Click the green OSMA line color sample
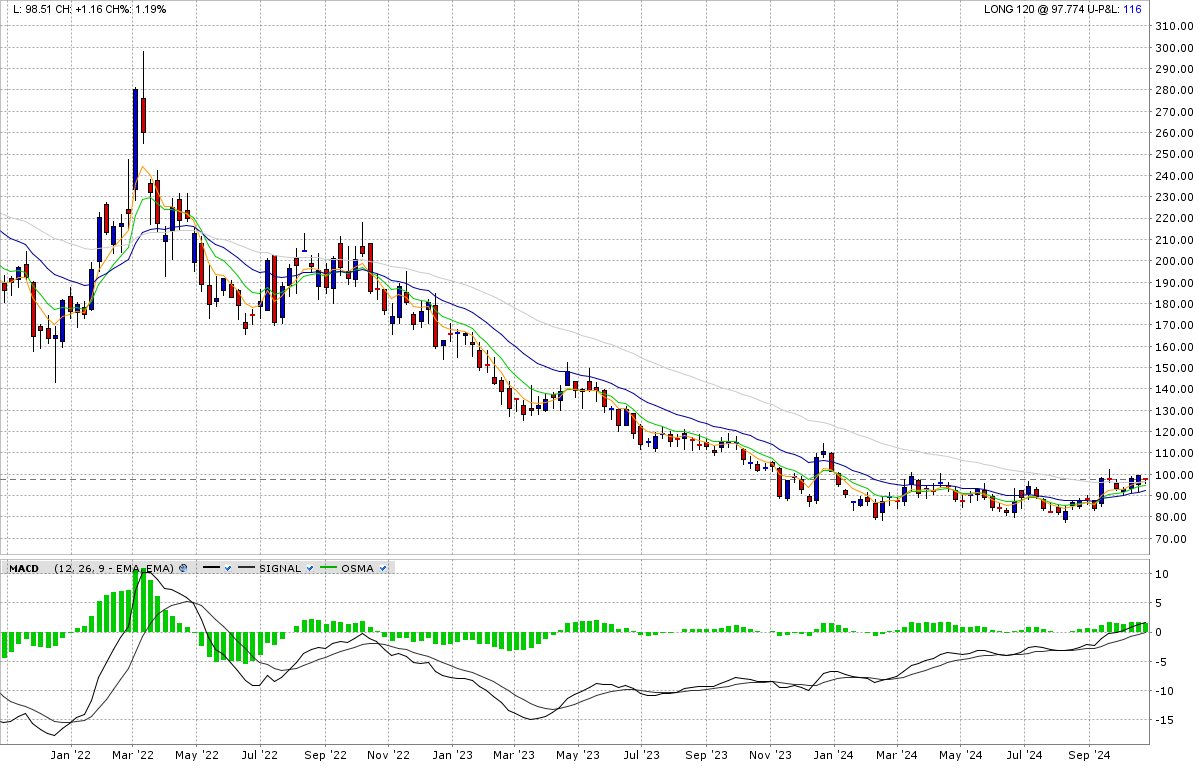Viewport: 1202px width, 769px height. [x=328, y=568]
